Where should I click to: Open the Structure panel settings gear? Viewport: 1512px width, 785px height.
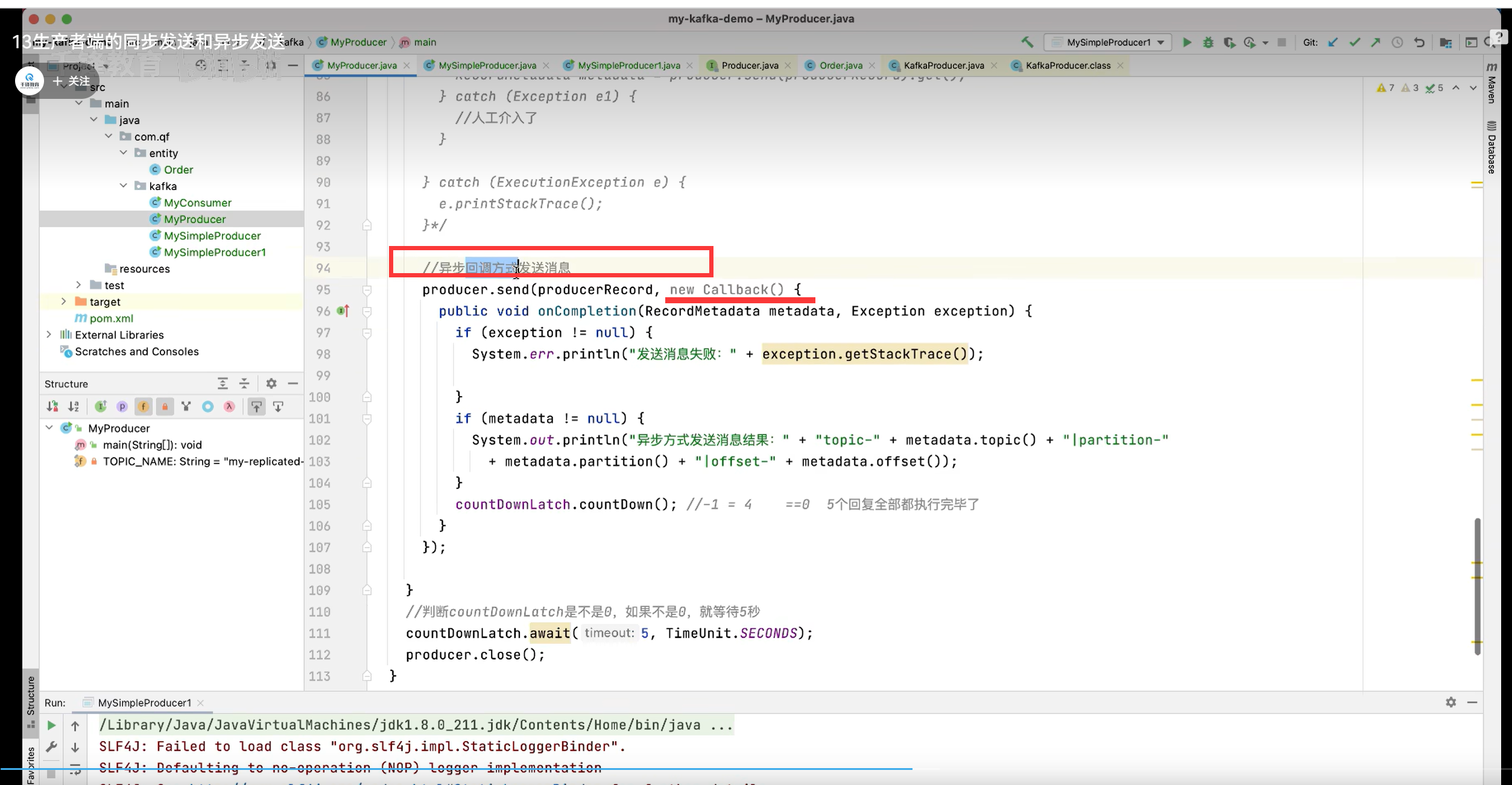point(271,383)
